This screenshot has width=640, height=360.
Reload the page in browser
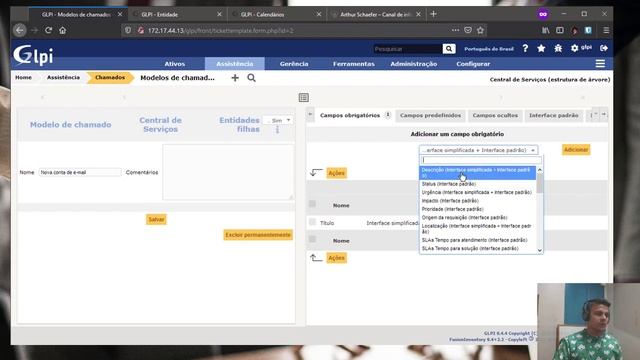(x=48, y=30)
